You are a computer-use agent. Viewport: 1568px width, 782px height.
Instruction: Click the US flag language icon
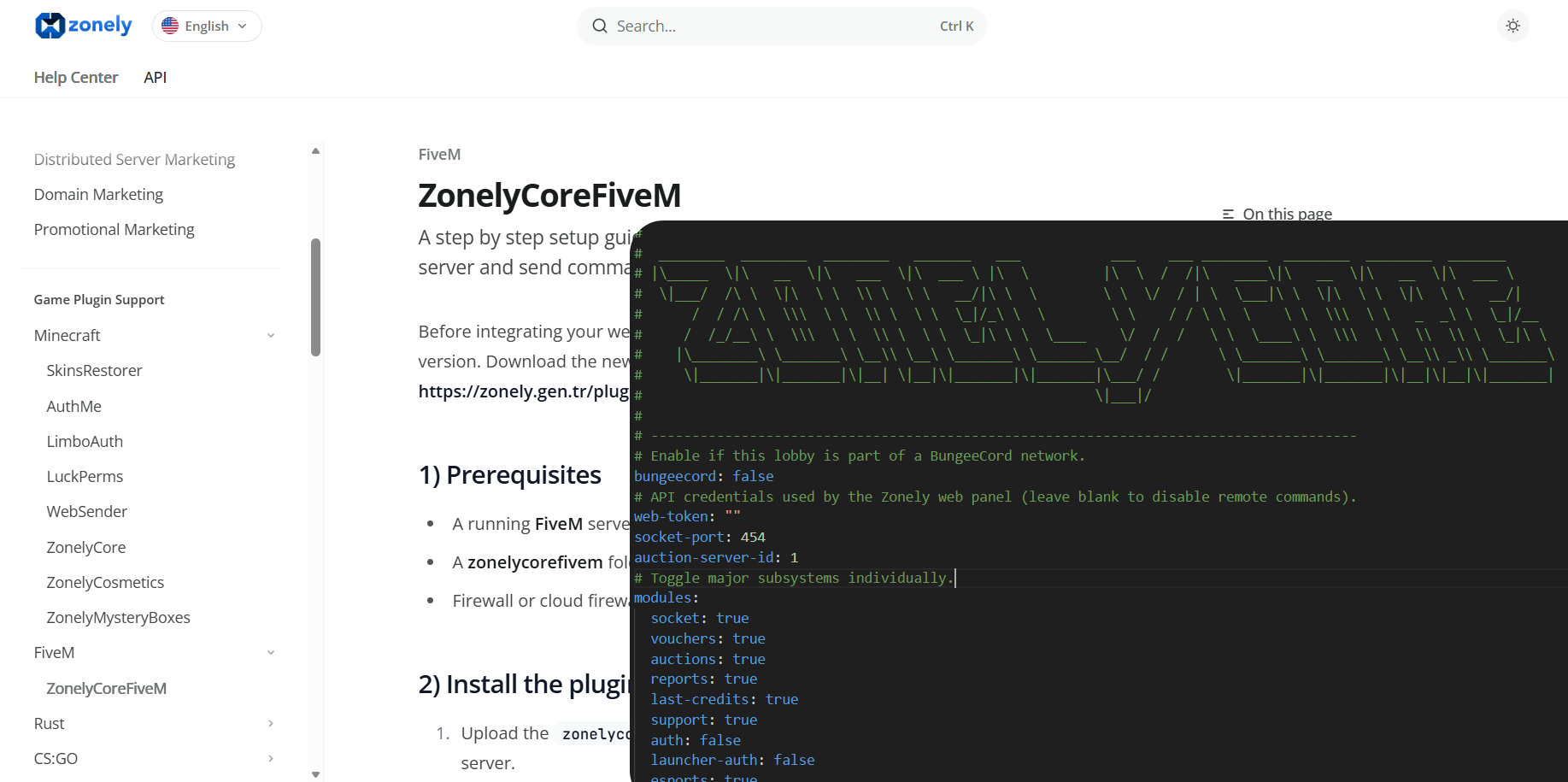170,26
